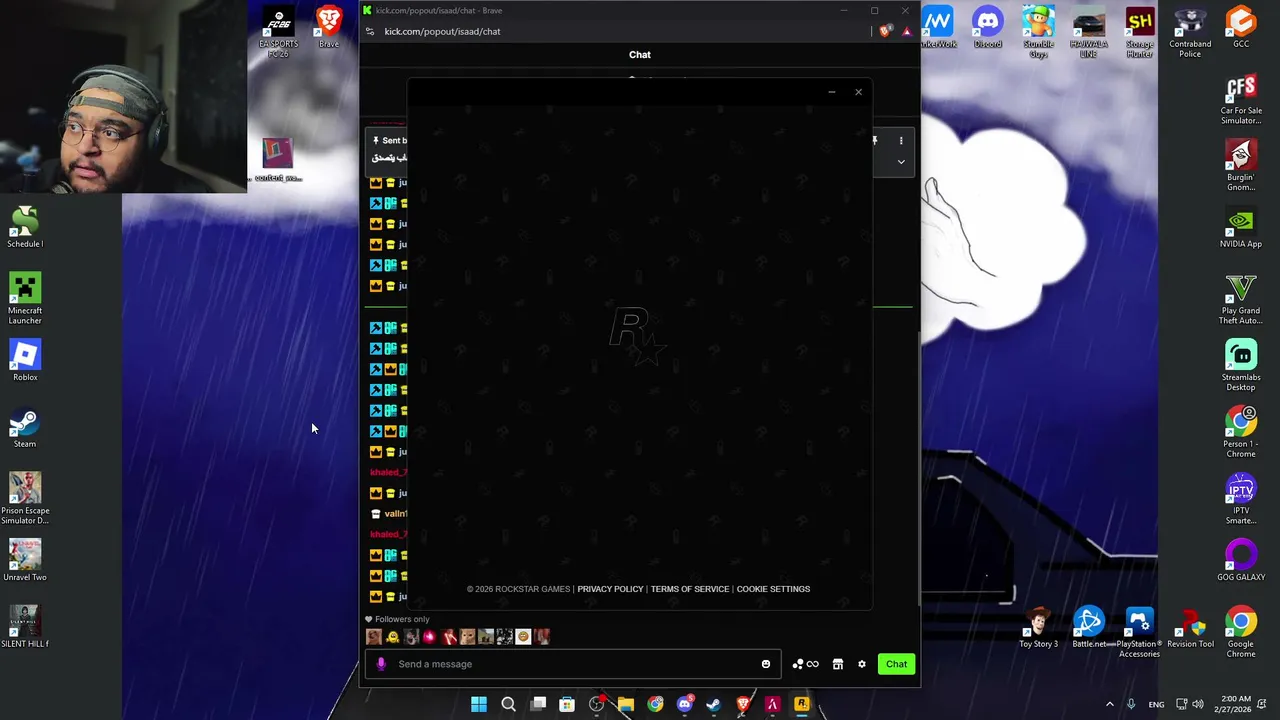Select the yellow smiley emote in emote row

[x=393, y=637]
